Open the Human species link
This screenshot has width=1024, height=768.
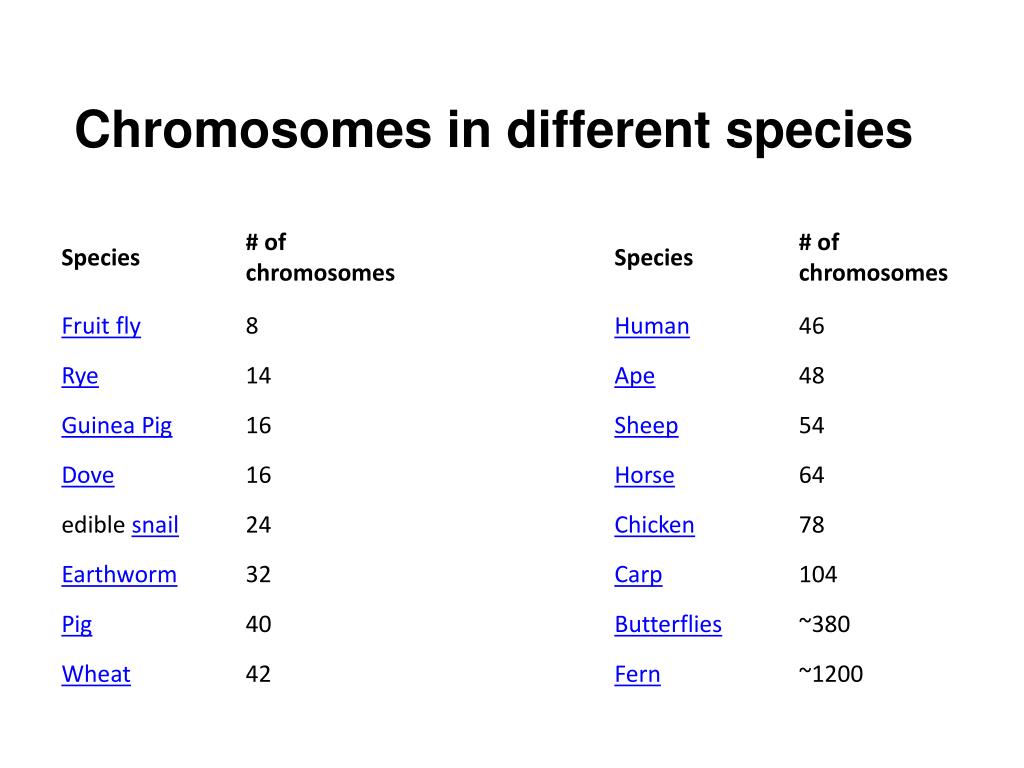652,326
